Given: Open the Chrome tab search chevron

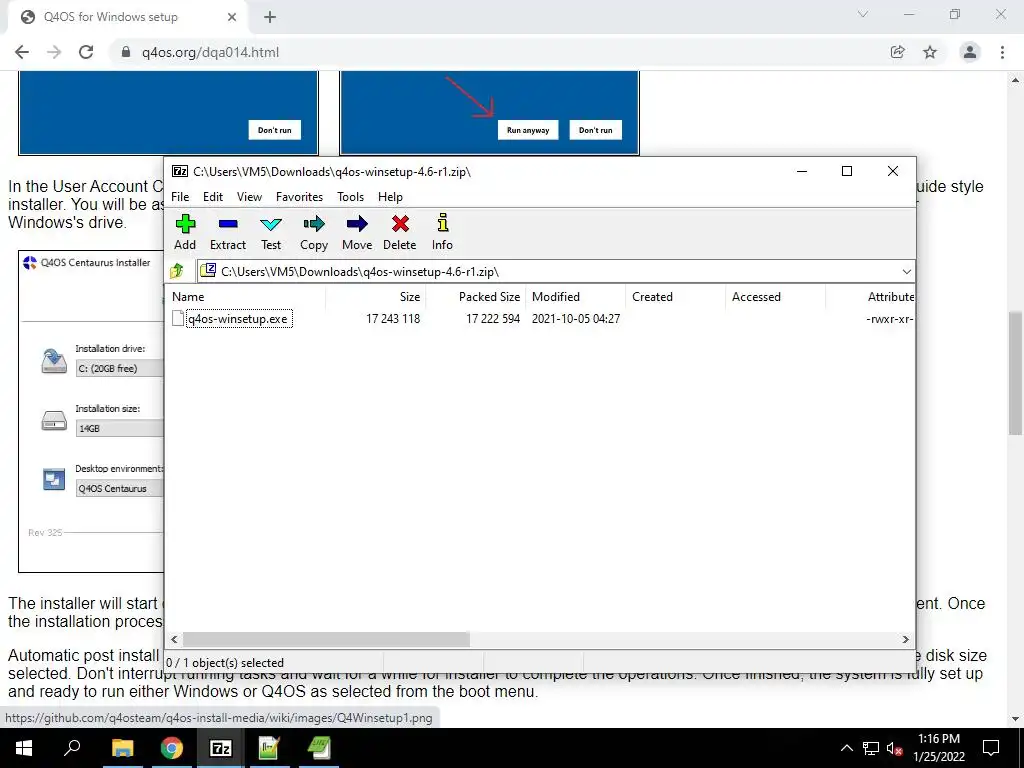Looking at the screenshot, I should click(x=863, y=14).
